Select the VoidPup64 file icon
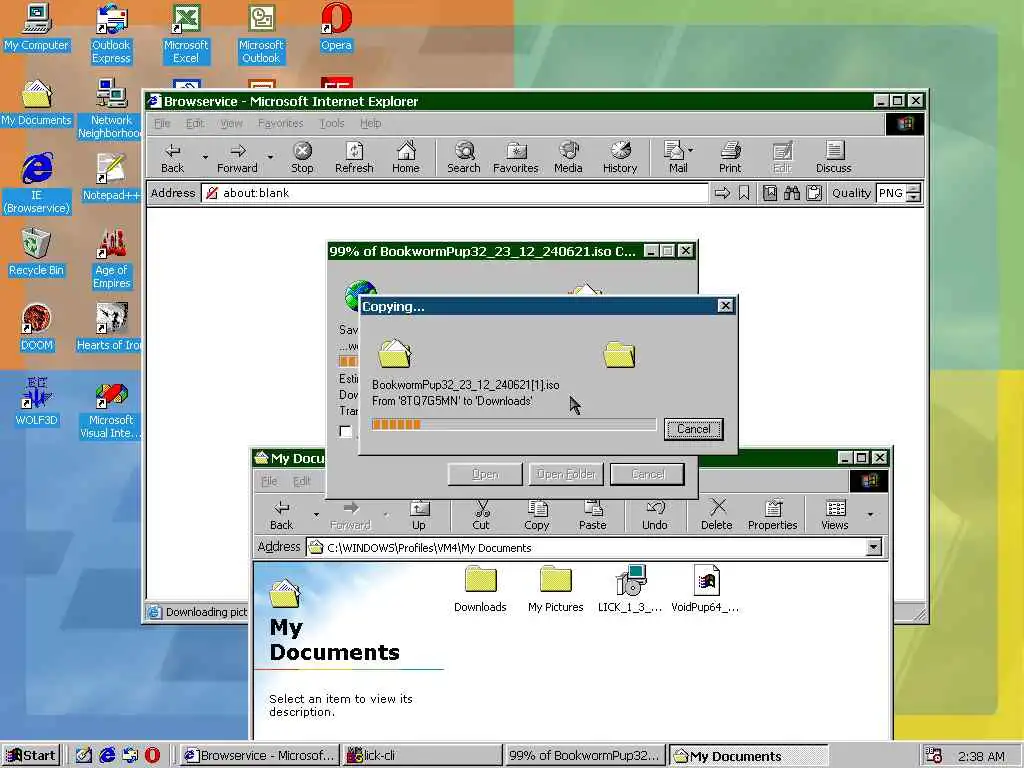The width and height of the screenshot is (1024, 768). [705, 590]
